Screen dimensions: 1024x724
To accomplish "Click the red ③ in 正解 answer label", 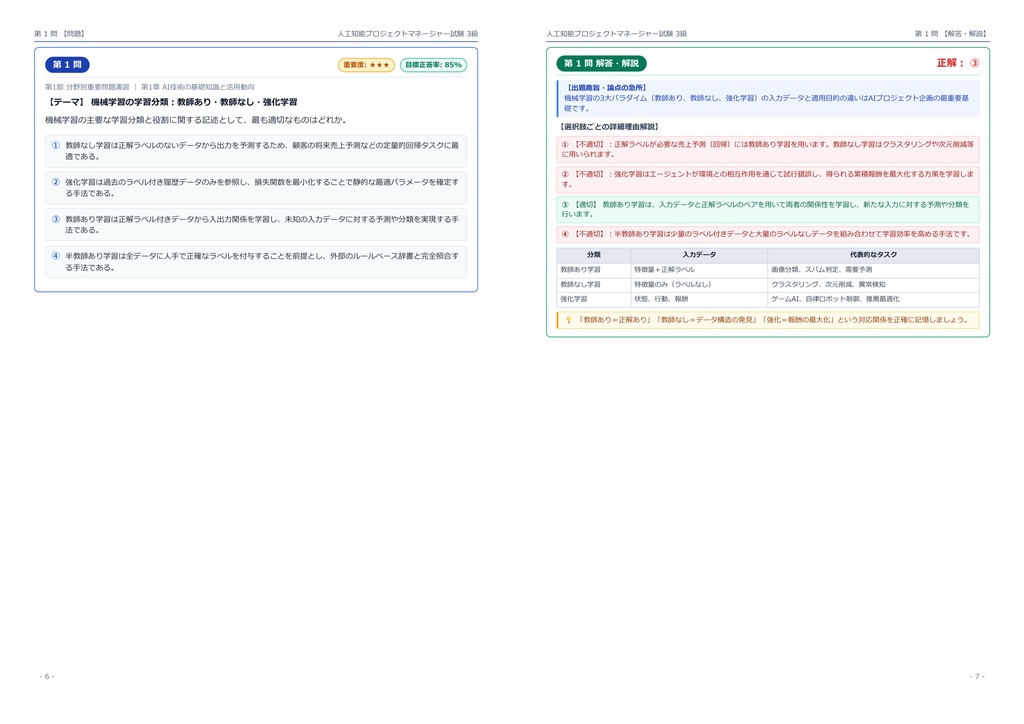I will [x=974, y=63].
